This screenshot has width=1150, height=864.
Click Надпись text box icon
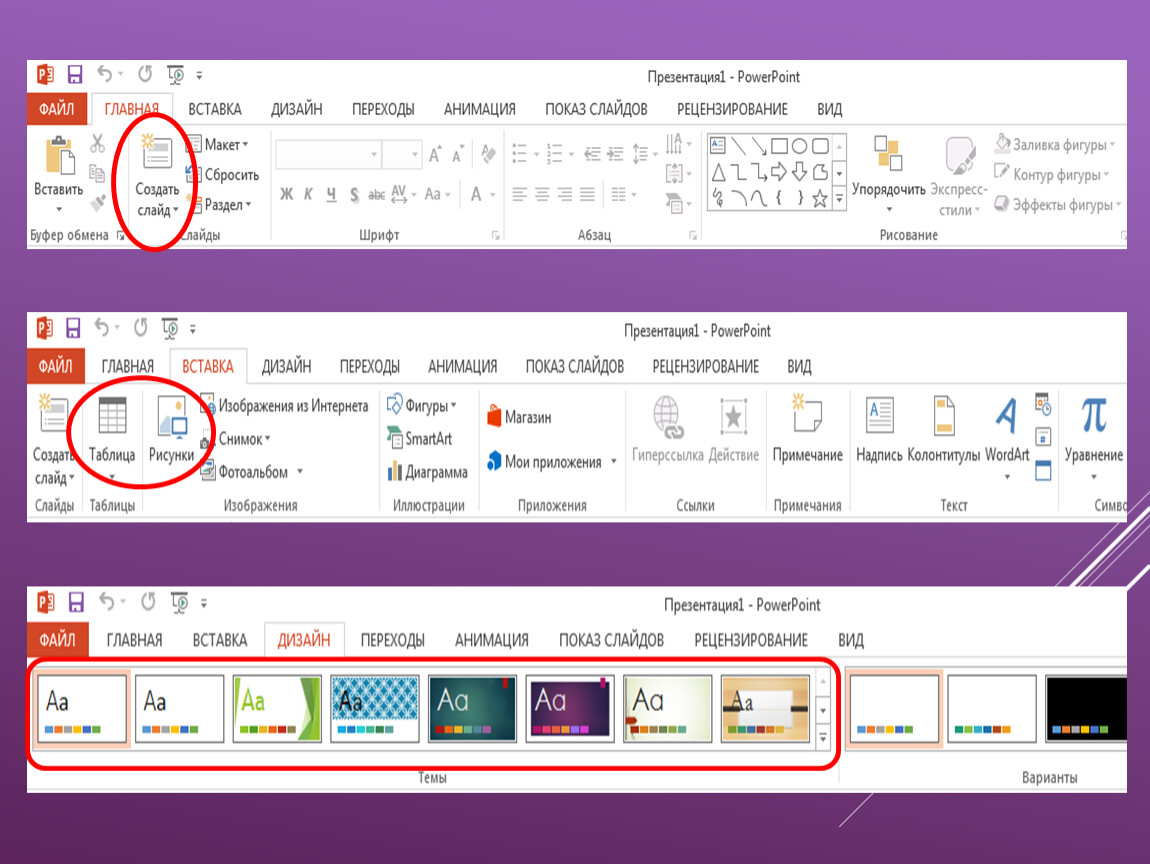pos(879,415)
